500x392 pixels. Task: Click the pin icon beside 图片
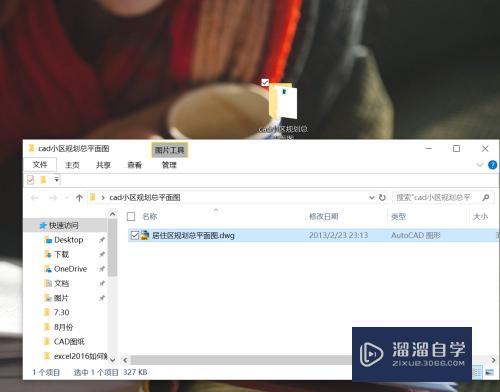click(x=102, y=298)
